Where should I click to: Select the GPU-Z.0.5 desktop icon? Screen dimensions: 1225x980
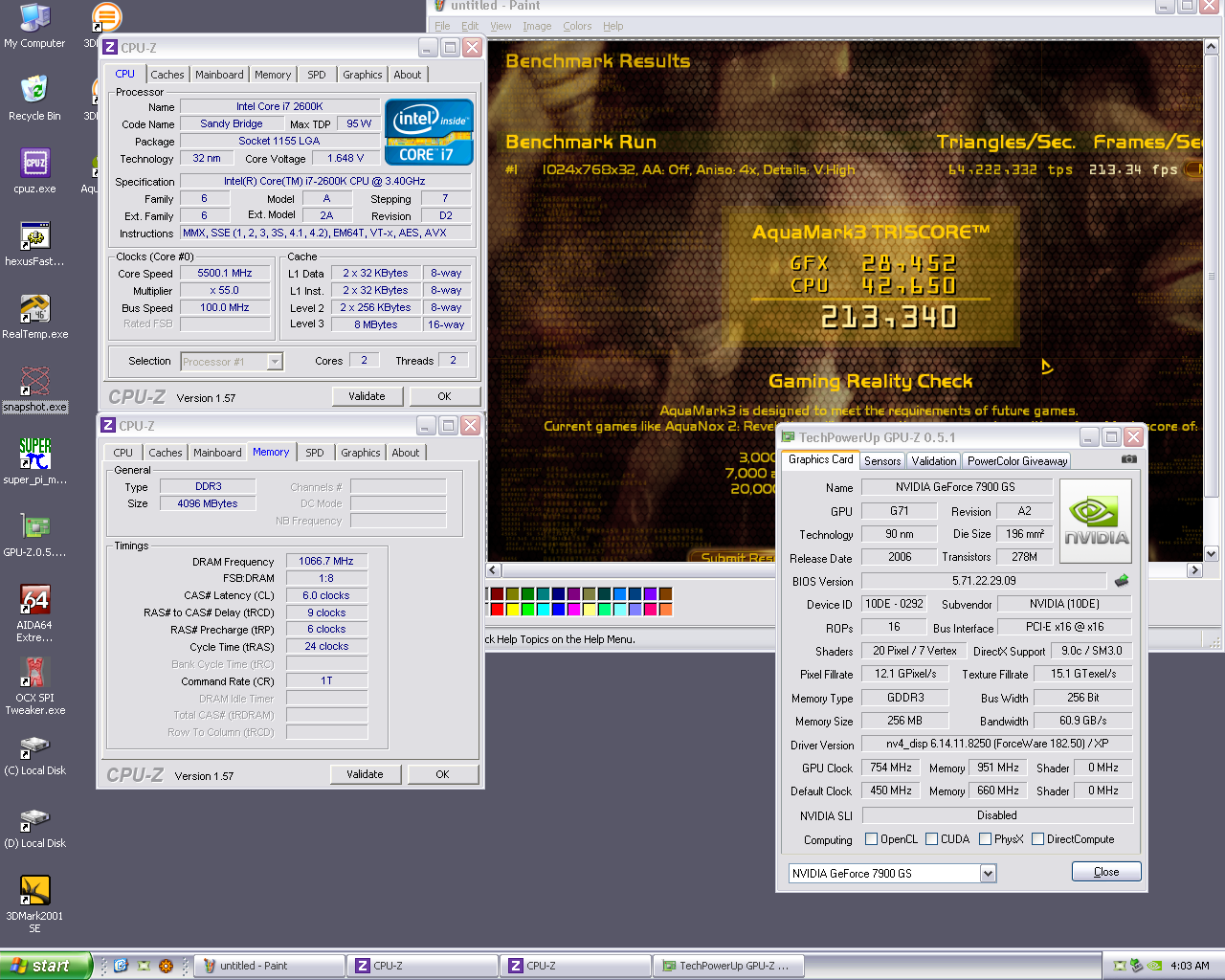[x=34, y=535]
